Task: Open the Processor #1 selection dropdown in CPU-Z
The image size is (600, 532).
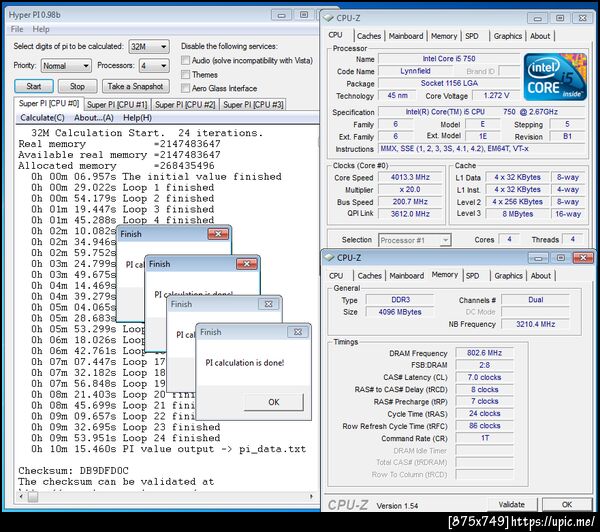Action: pyautogui.click(x=415, y=240)
